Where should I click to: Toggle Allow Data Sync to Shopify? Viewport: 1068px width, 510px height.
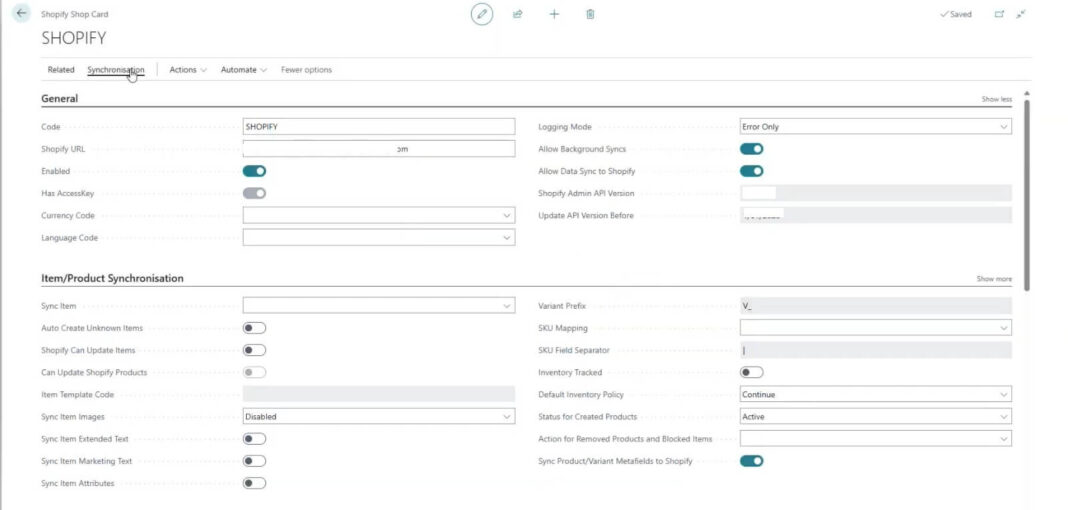(751, 171)
